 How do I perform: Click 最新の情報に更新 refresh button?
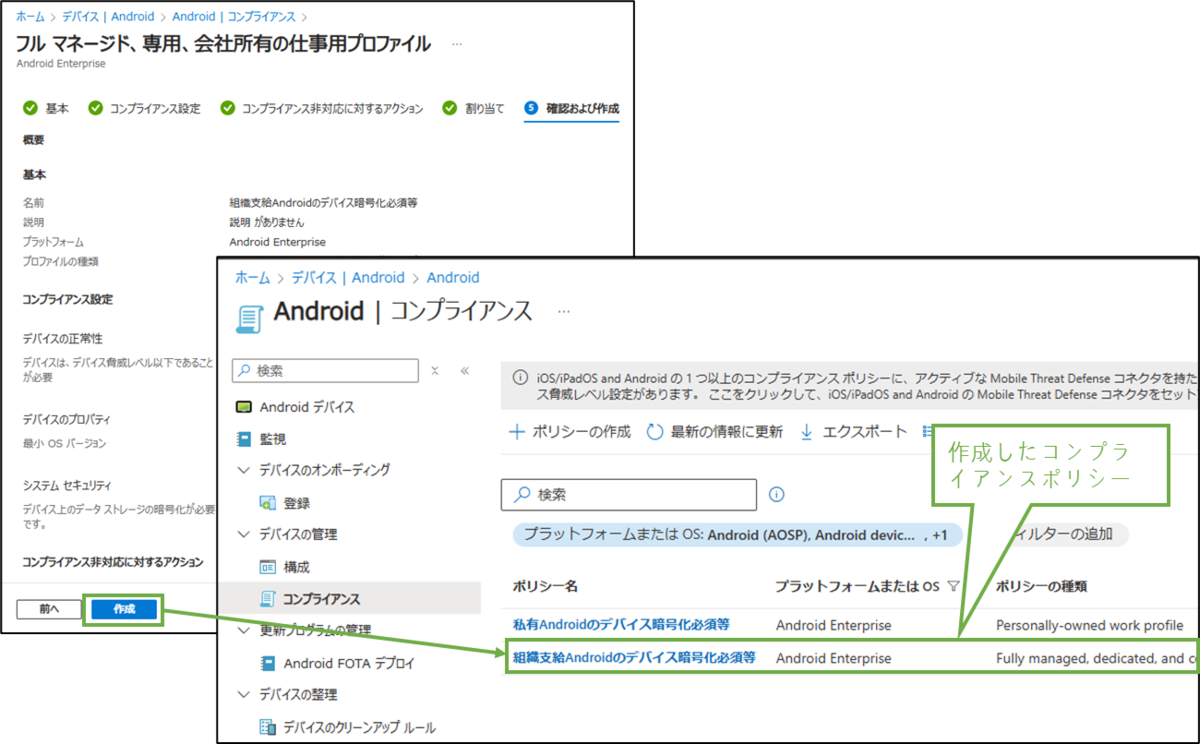tap(714, 432)
